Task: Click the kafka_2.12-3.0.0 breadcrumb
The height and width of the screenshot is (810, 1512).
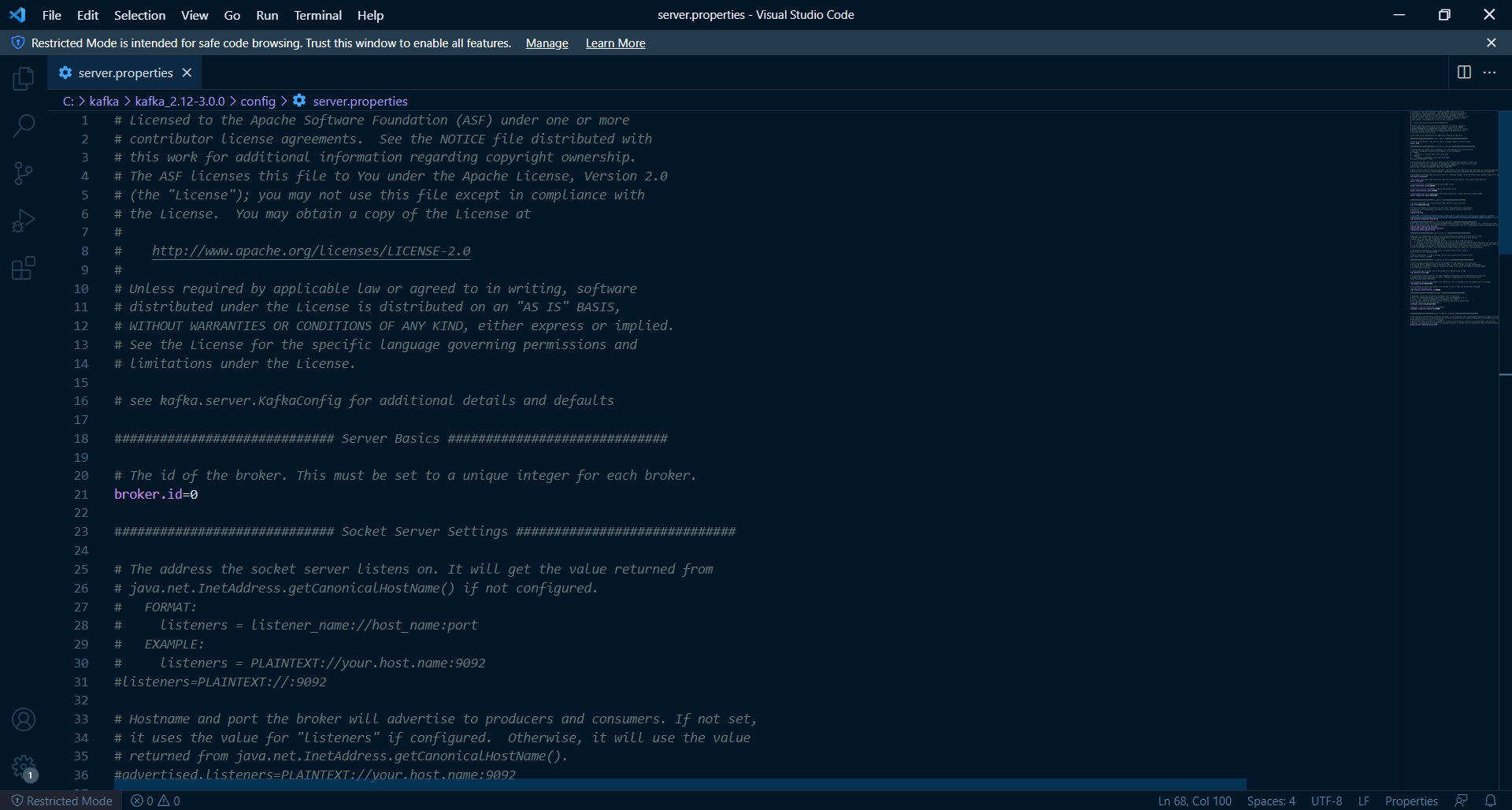Action: pos(180,101)
